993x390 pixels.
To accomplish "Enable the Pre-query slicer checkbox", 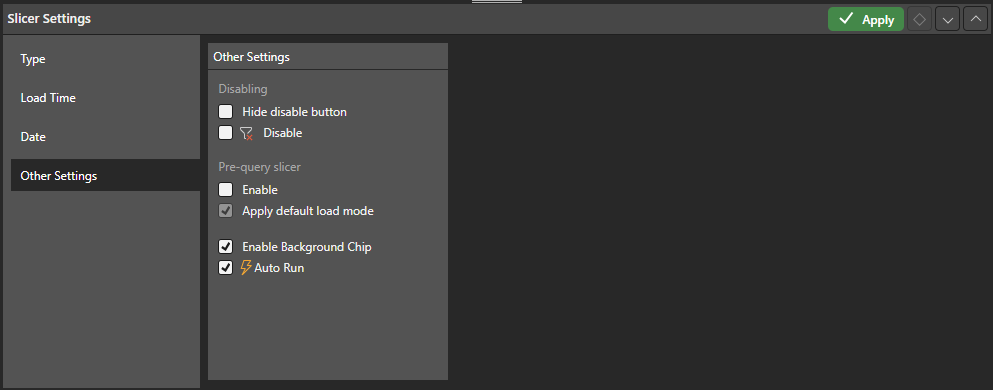I will click(225, 189).
